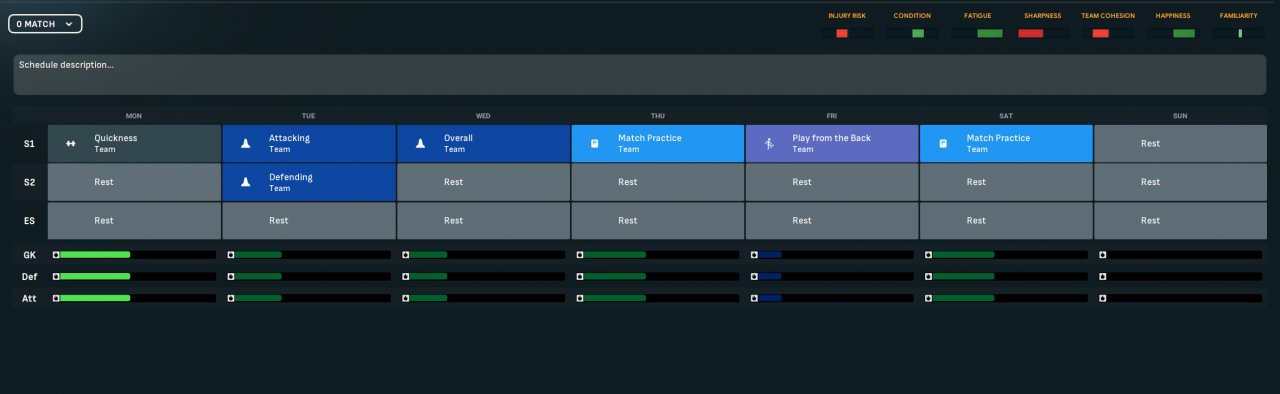Adjust the Att intensity bar for Thursday

658,298
